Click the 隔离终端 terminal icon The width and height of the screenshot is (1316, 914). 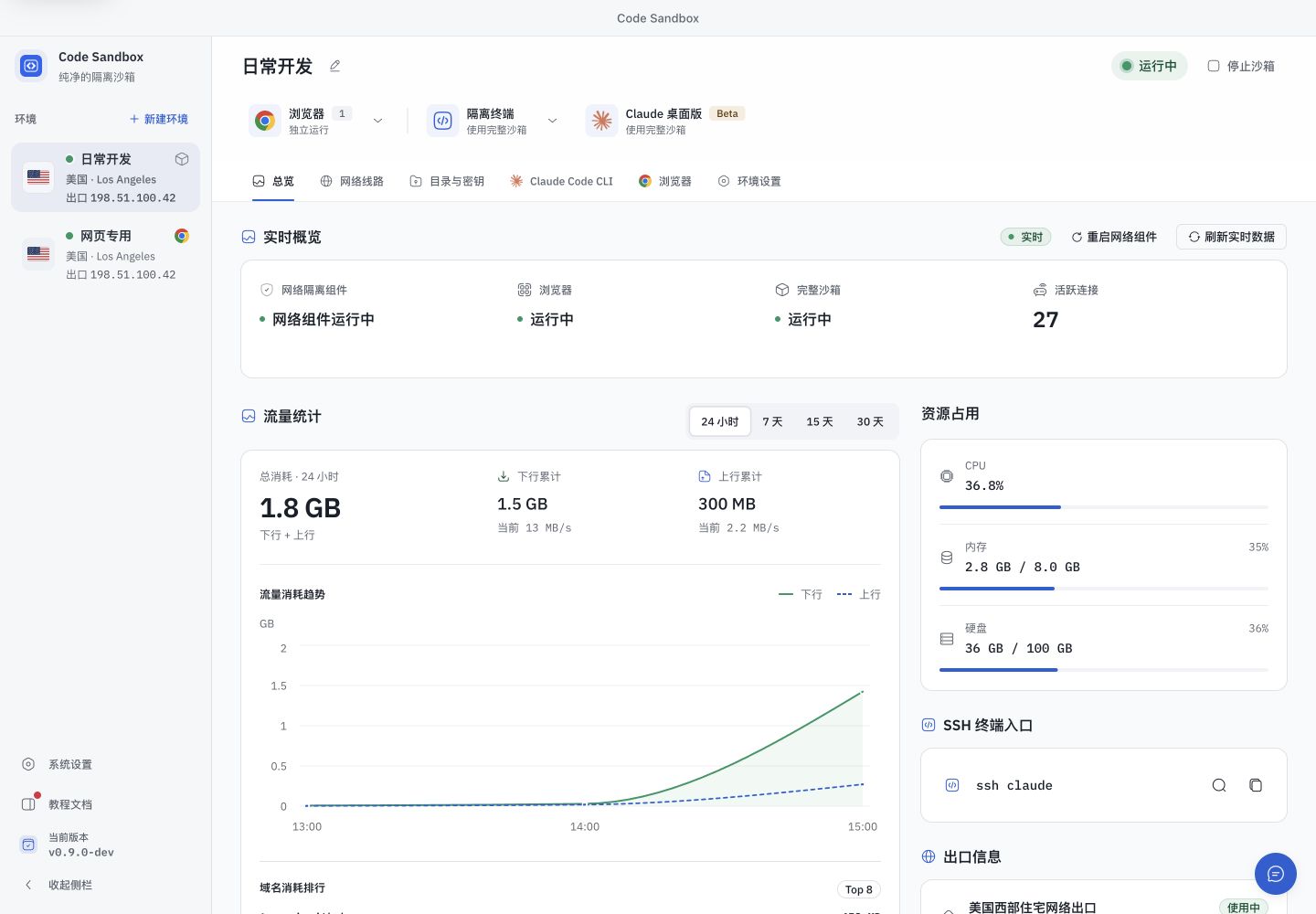click(442, 121)
